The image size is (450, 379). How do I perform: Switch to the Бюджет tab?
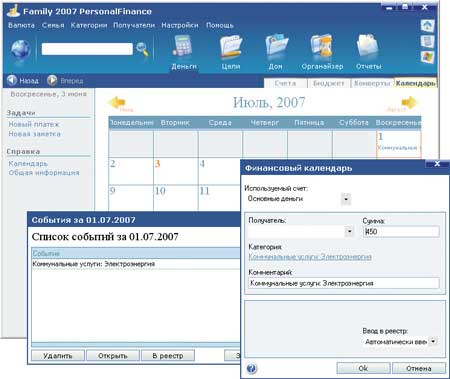coord(329,83)
